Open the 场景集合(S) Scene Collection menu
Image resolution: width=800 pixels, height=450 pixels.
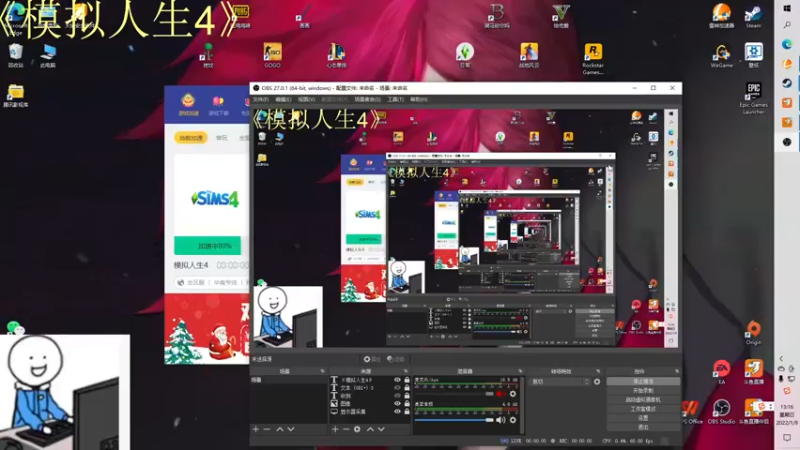tap(367, 99)
